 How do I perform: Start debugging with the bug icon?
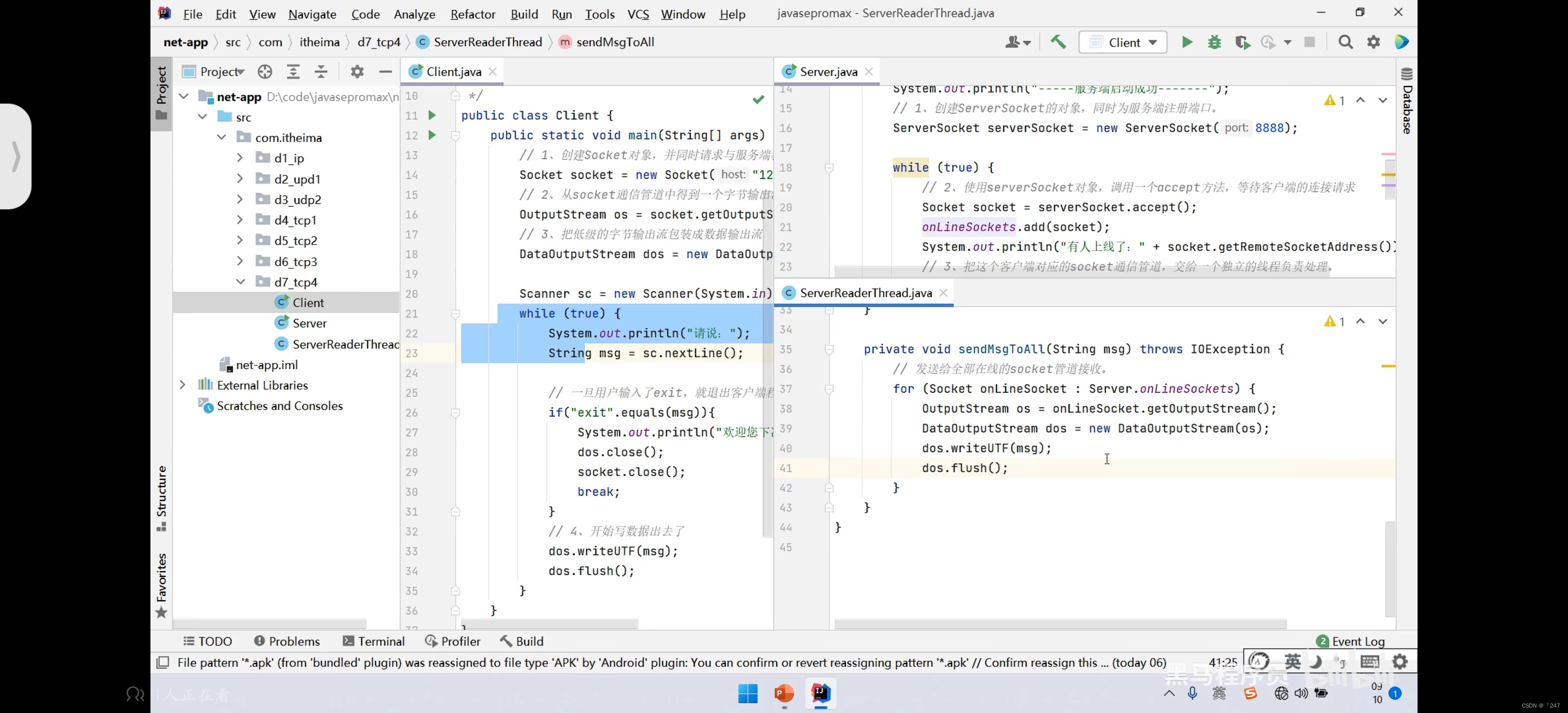click(1214, 42)
